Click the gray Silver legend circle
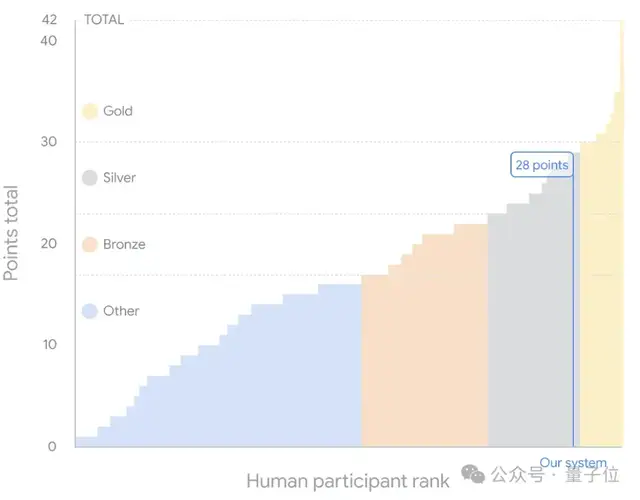Image resolution: width=640 pixels, height=500 pixels. [90, 178]
